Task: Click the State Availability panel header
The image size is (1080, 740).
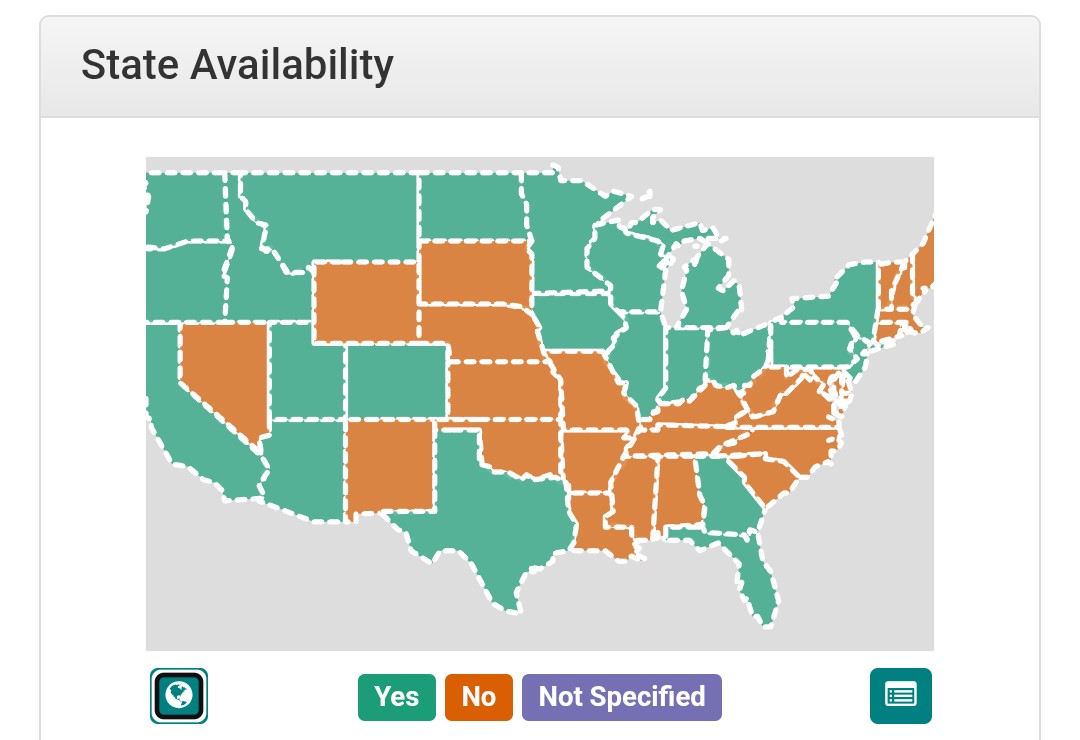Action: [x=237, y=66]
